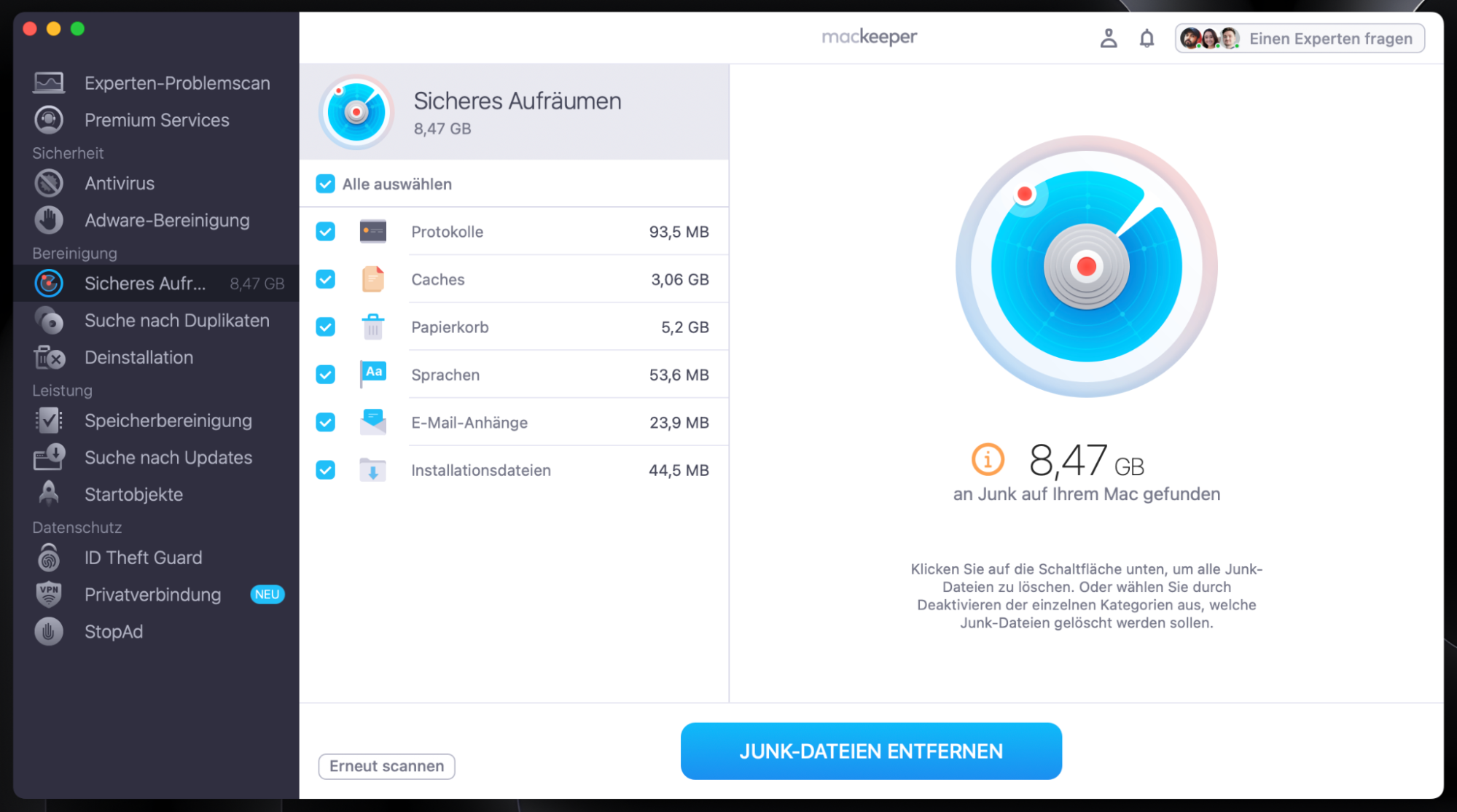Viewport: 1457px width, 812px height.
Task: Click JUNK-DATEIEN ENTFERNEN
Action: coord(870,751)
